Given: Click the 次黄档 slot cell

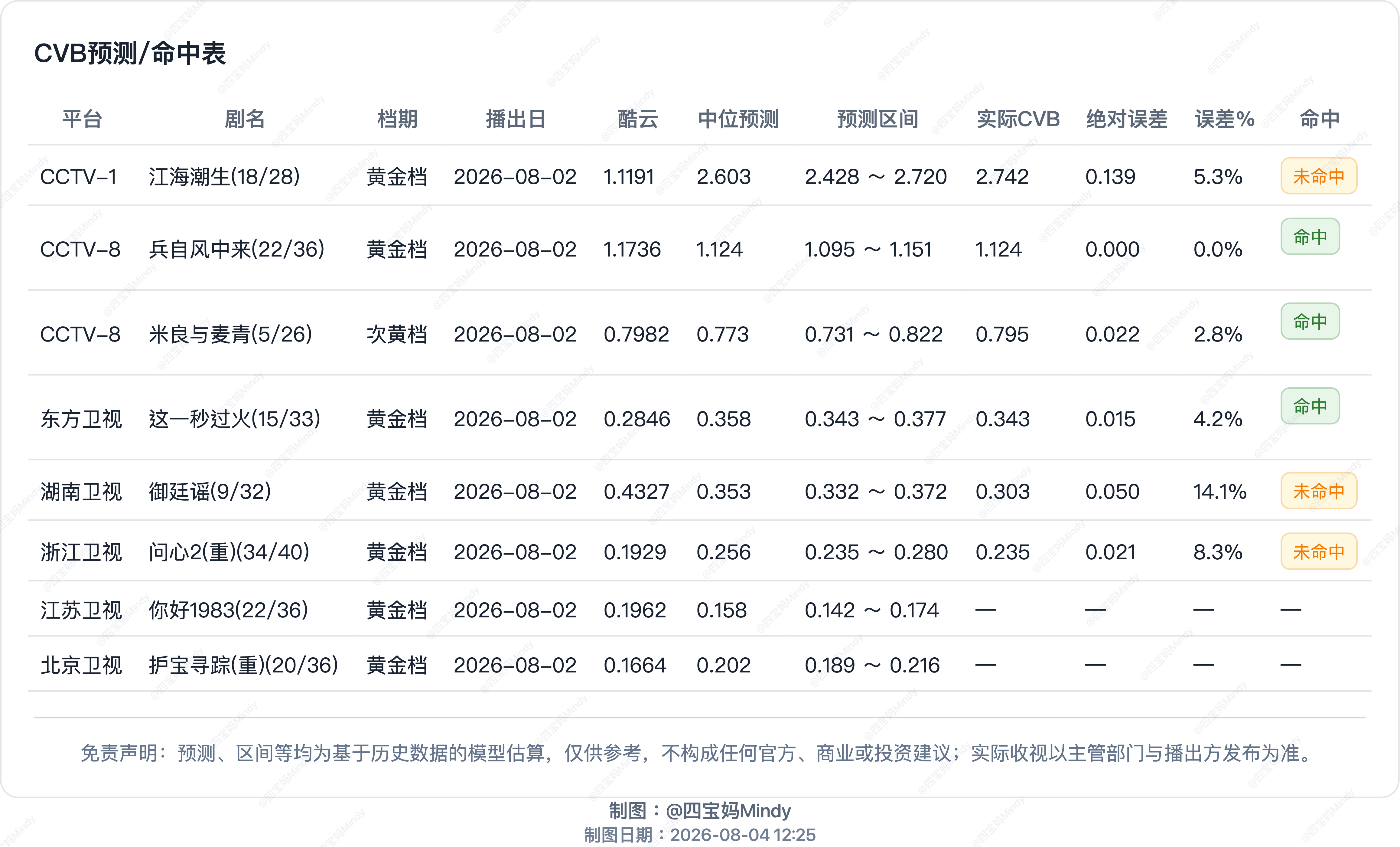Looking at the screenshot, I should (397, 334).
